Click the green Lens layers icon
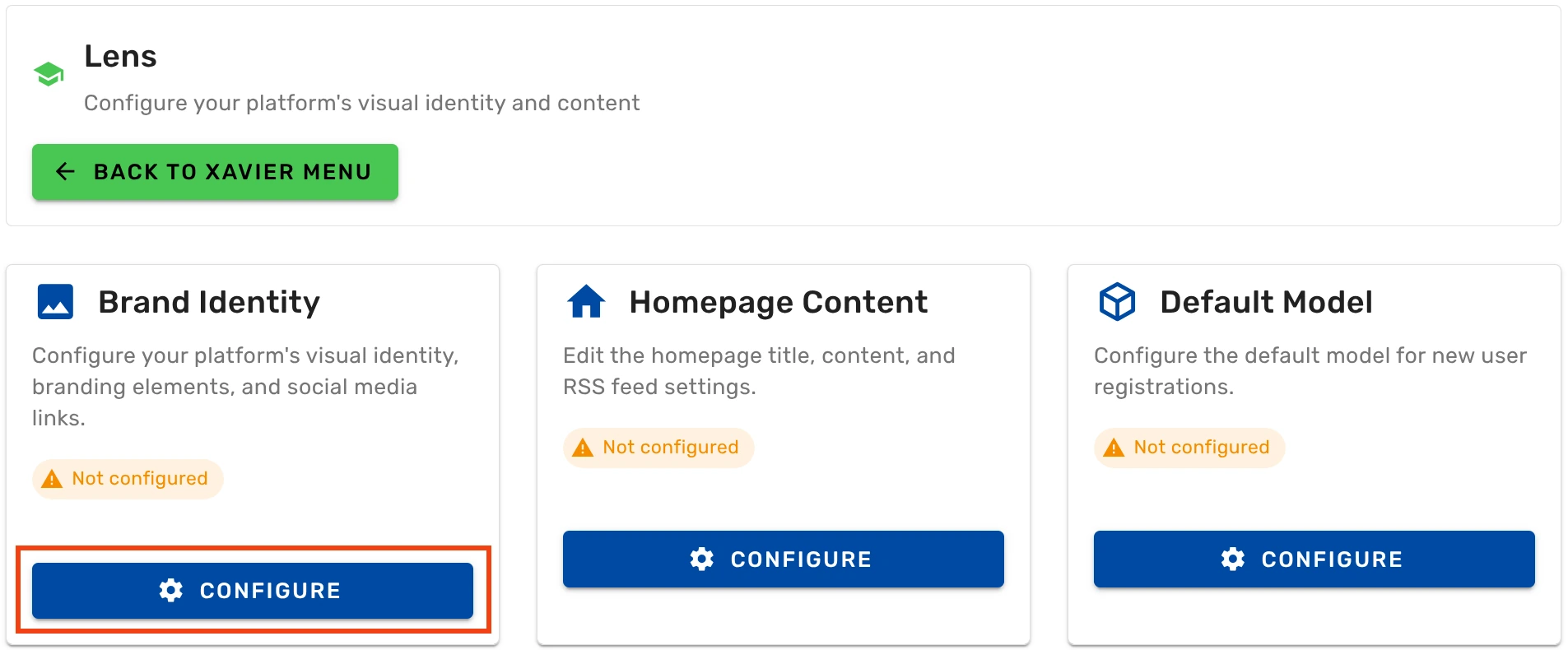Image resolution: width=1568 pixels, height=650 pixels. 49,73
